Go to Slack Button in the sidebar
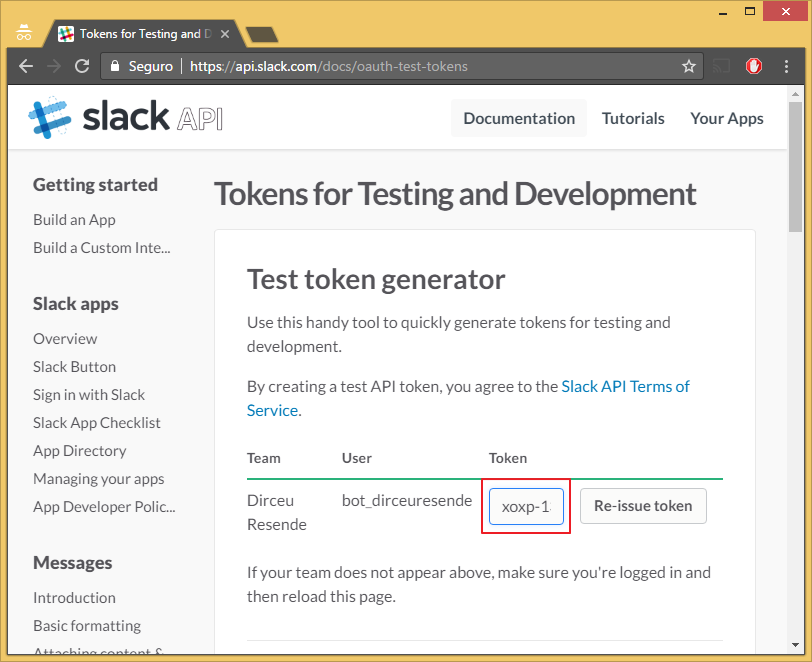 point(75,367)
